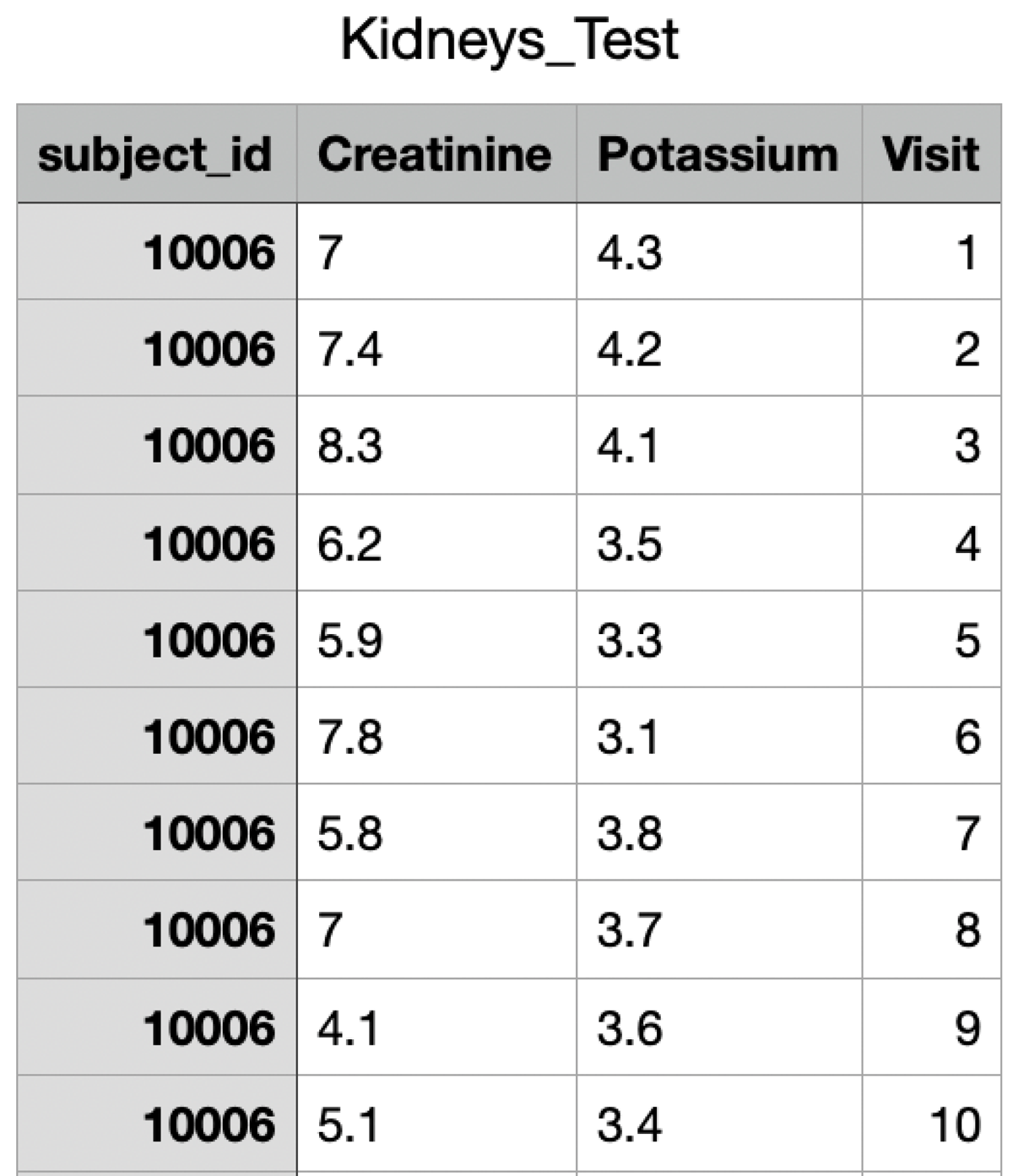Select the subject_id column header

pyautogui.click(x=156, y=154)
